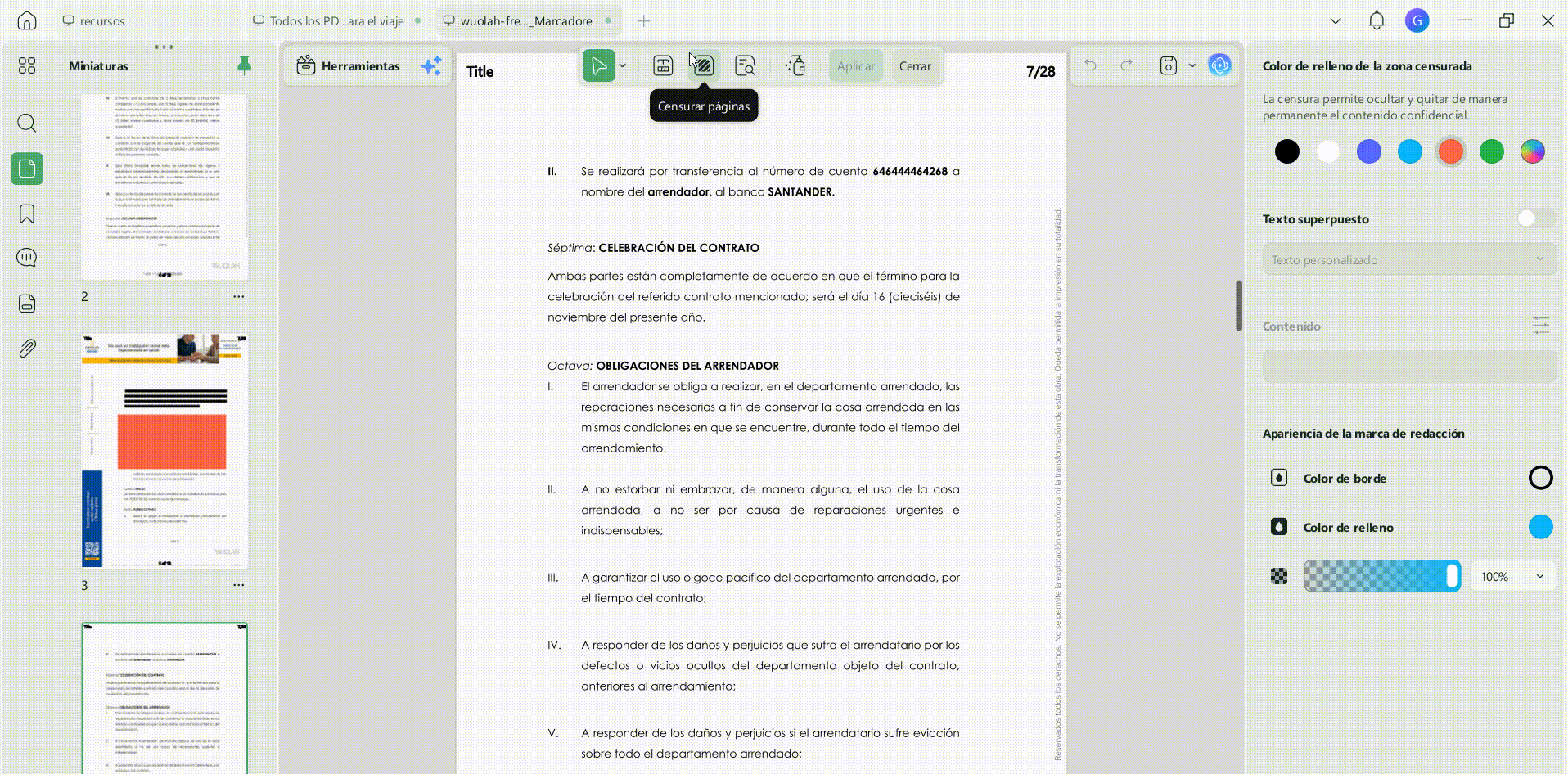This screenshot has width=1568, height=774.
Task: Choose the mark text for redaction tool
Action: pos(663,65)
